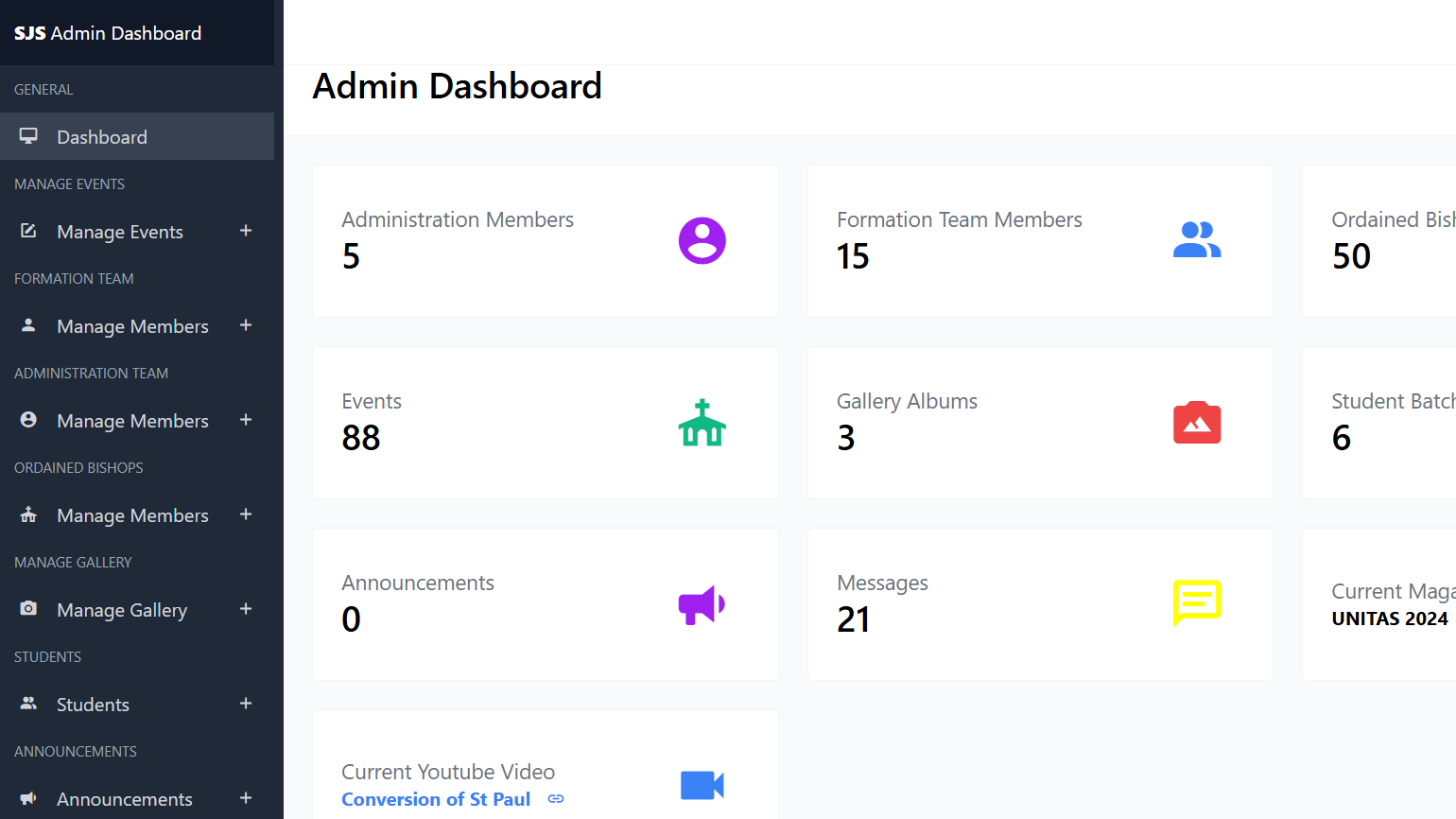Image resolution: width=1456 pixels, height=819 pixels.
Task: Click the ADMINISTRATION TEAM section header
Action: (91, 374)
